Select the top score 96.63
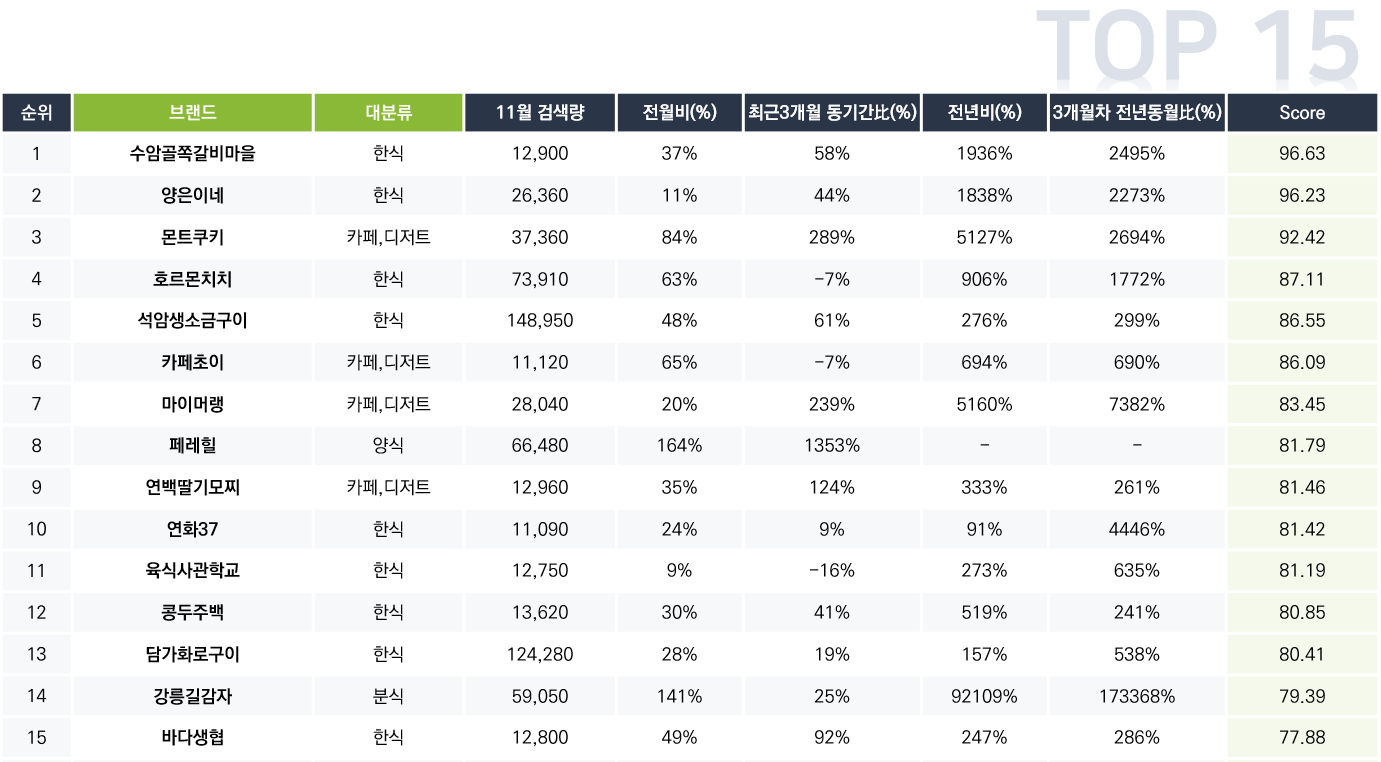 [x=1302, y=154]
